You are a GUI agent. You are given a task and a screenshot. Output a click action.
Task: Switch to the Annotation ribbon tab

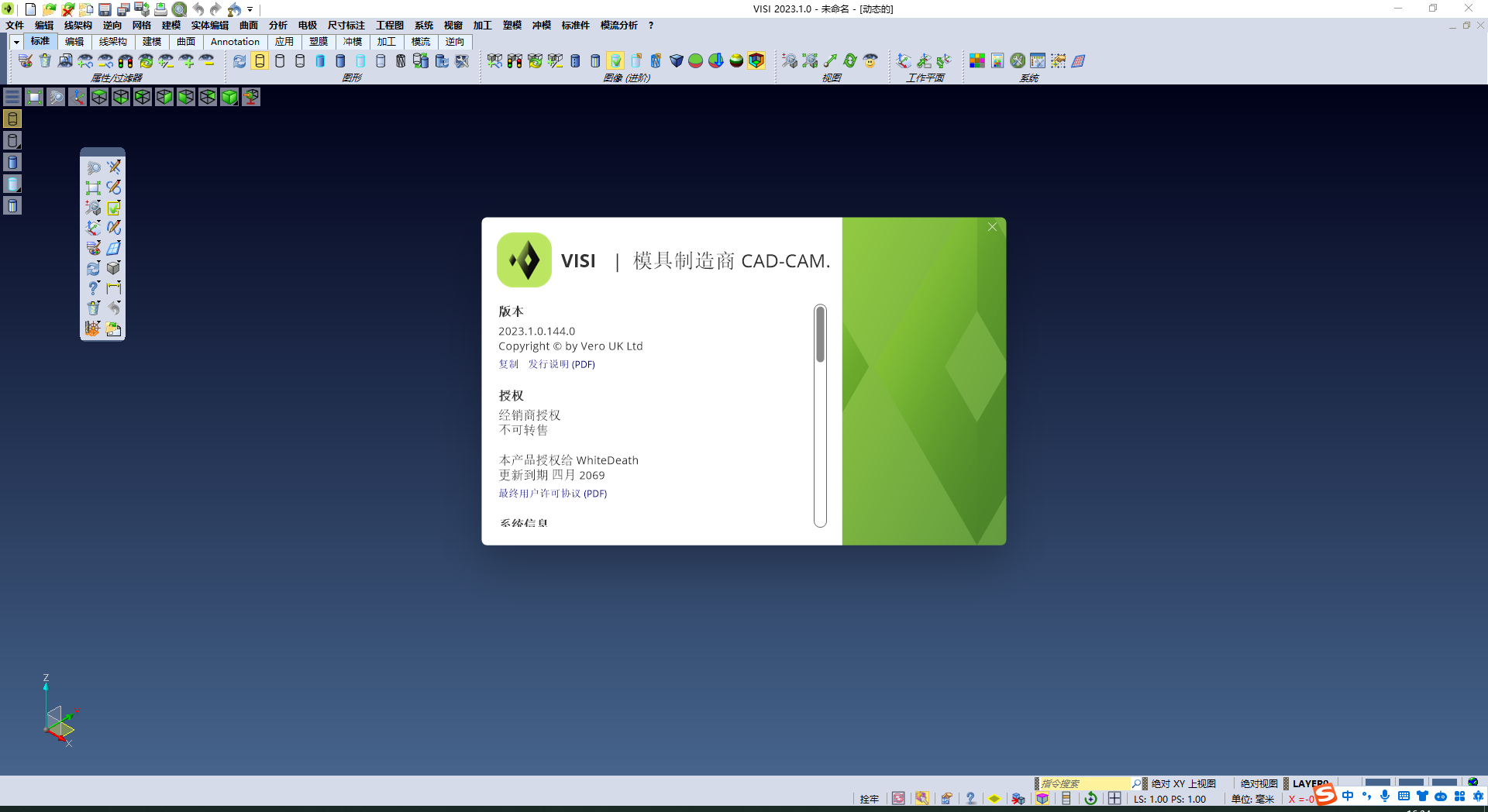(x=235, y=42)
